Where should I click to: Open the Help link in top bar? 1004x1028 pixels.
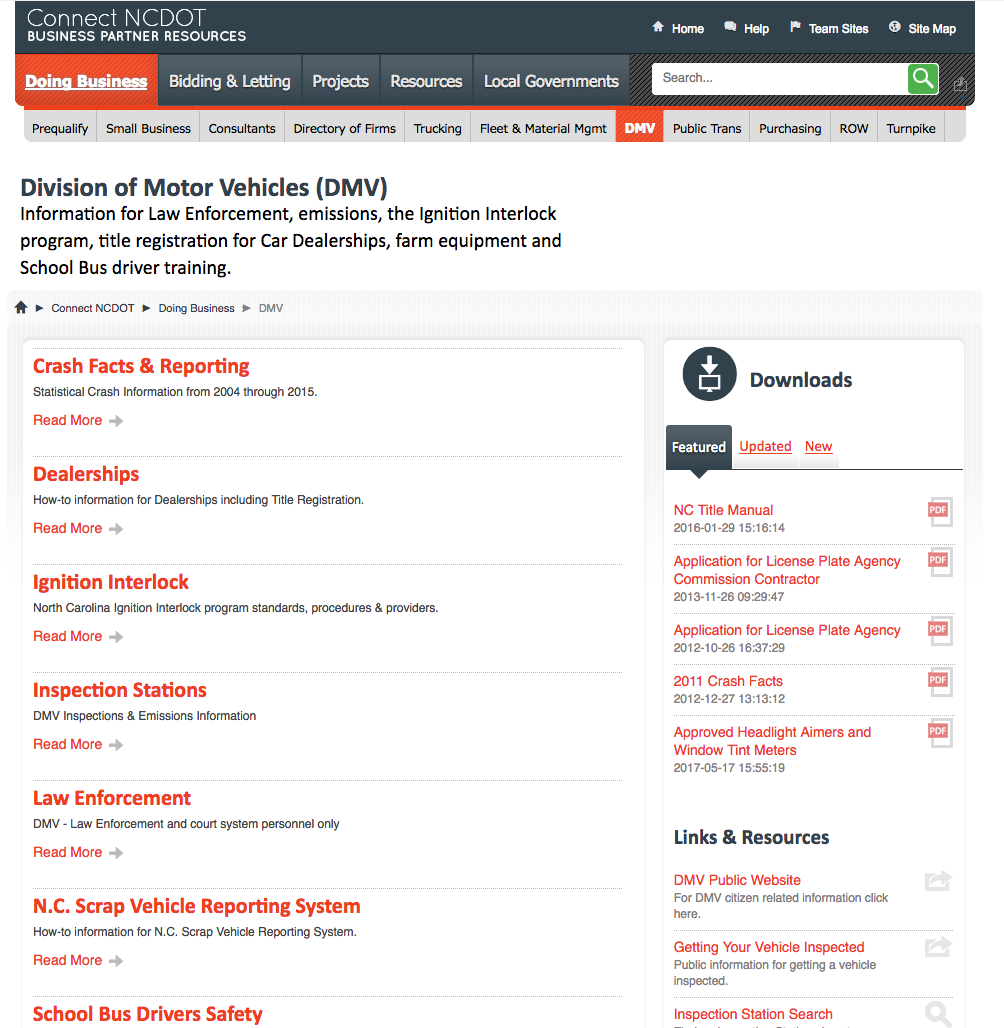tap(756, 29)
